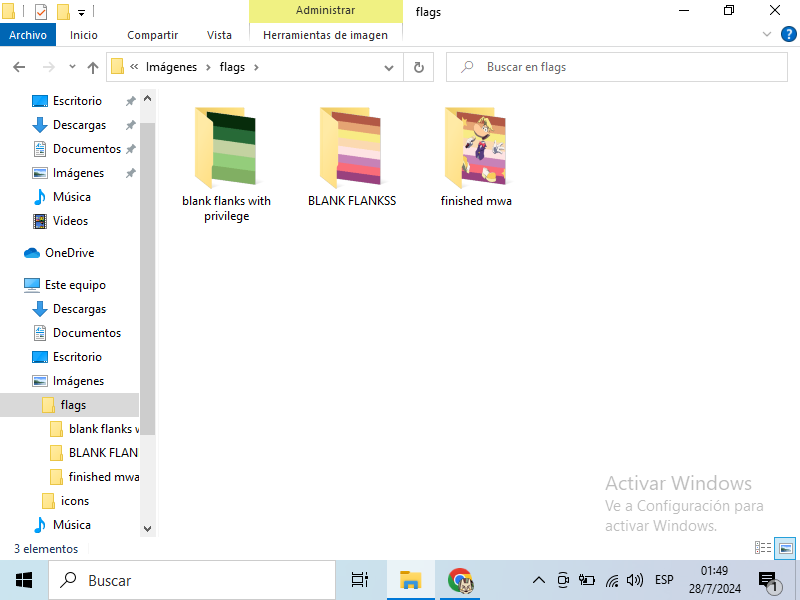Refresh the flags folder view
Screen dimensions: 800x600
tap(418, 67)
